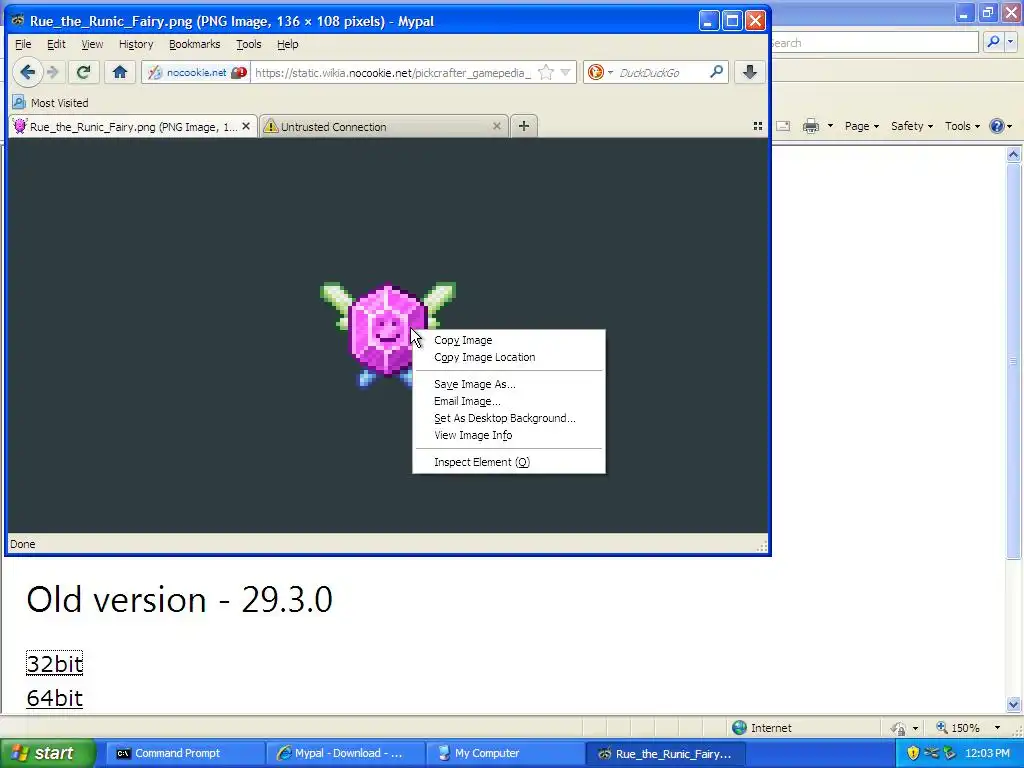Viewport: 1024px width, 768px height.
Task: Open the Edit menu in Mypal
Action: coord(56,44)
